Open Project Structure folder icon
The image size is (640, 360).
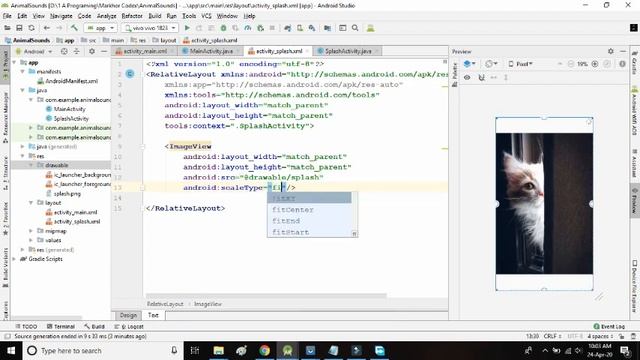coord(327,28)
